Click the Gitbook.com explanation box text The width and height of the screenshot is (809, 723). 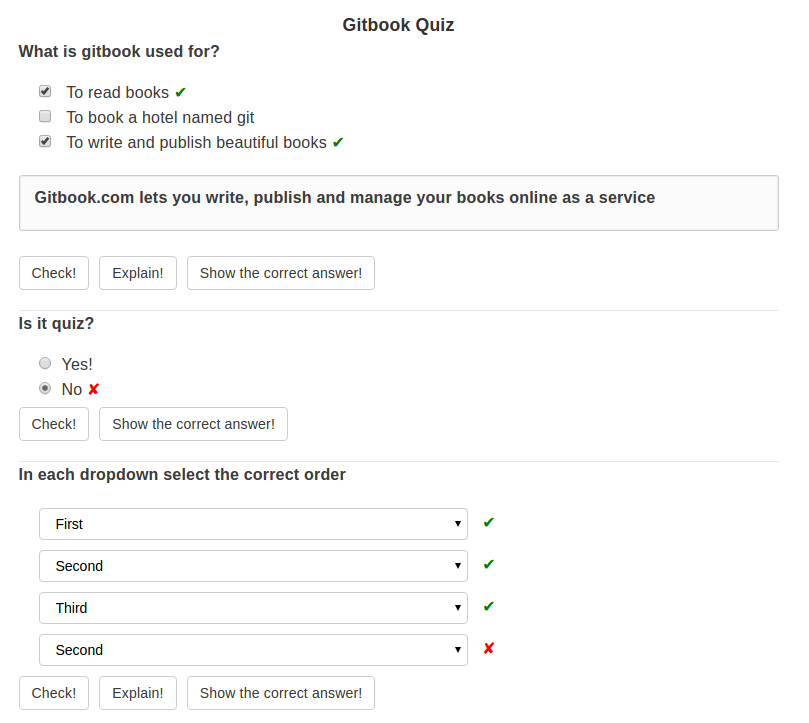pyautogui.click(x=345, y=198)
